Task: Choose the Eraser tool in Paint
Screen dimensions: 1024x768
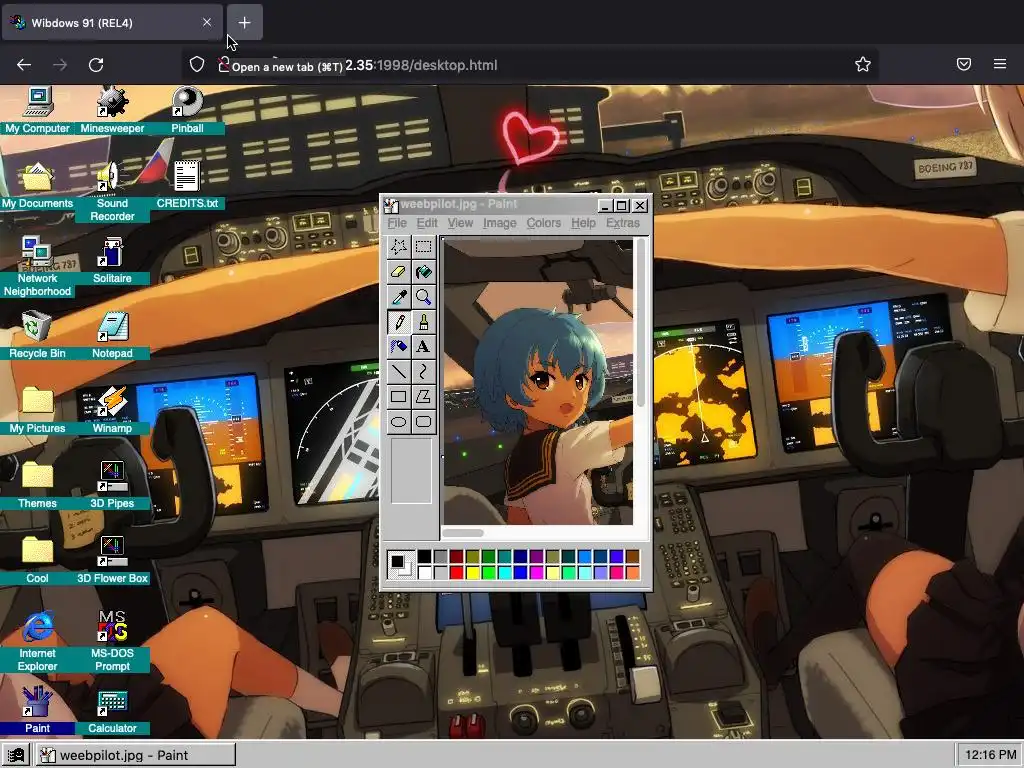Action: (x=398, y=272)
